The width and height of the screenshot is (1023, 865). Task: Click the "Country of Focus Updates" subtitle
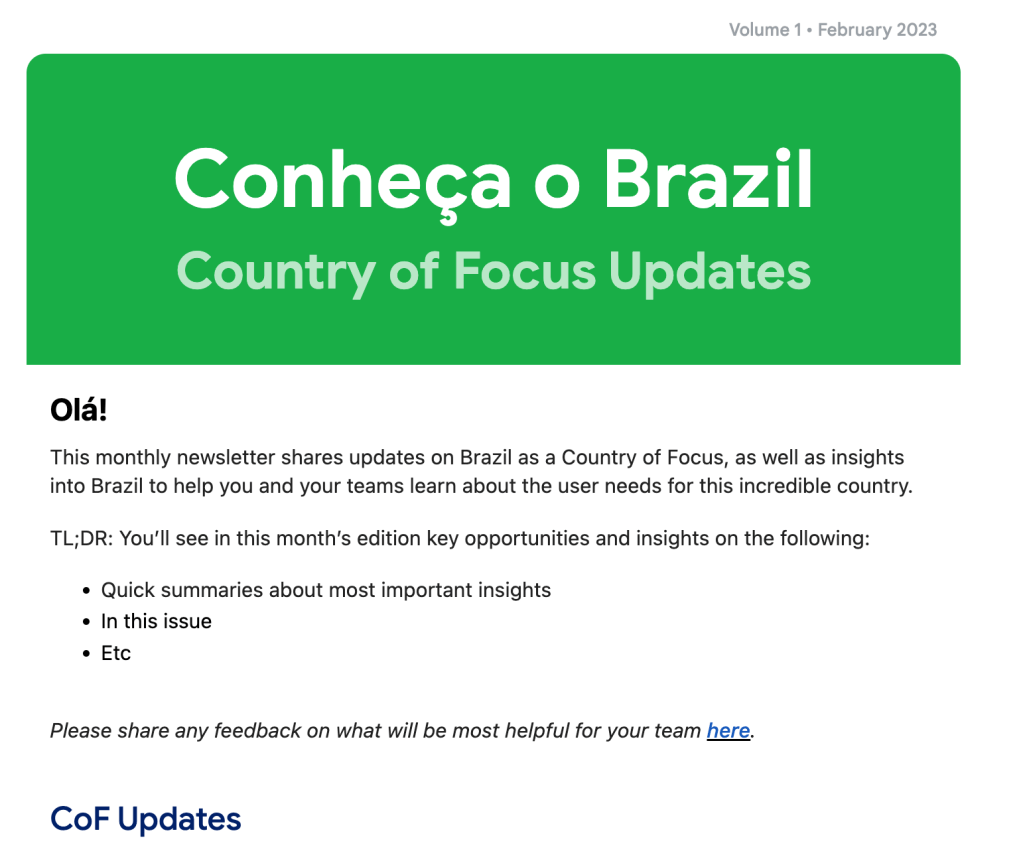point(493,270)
